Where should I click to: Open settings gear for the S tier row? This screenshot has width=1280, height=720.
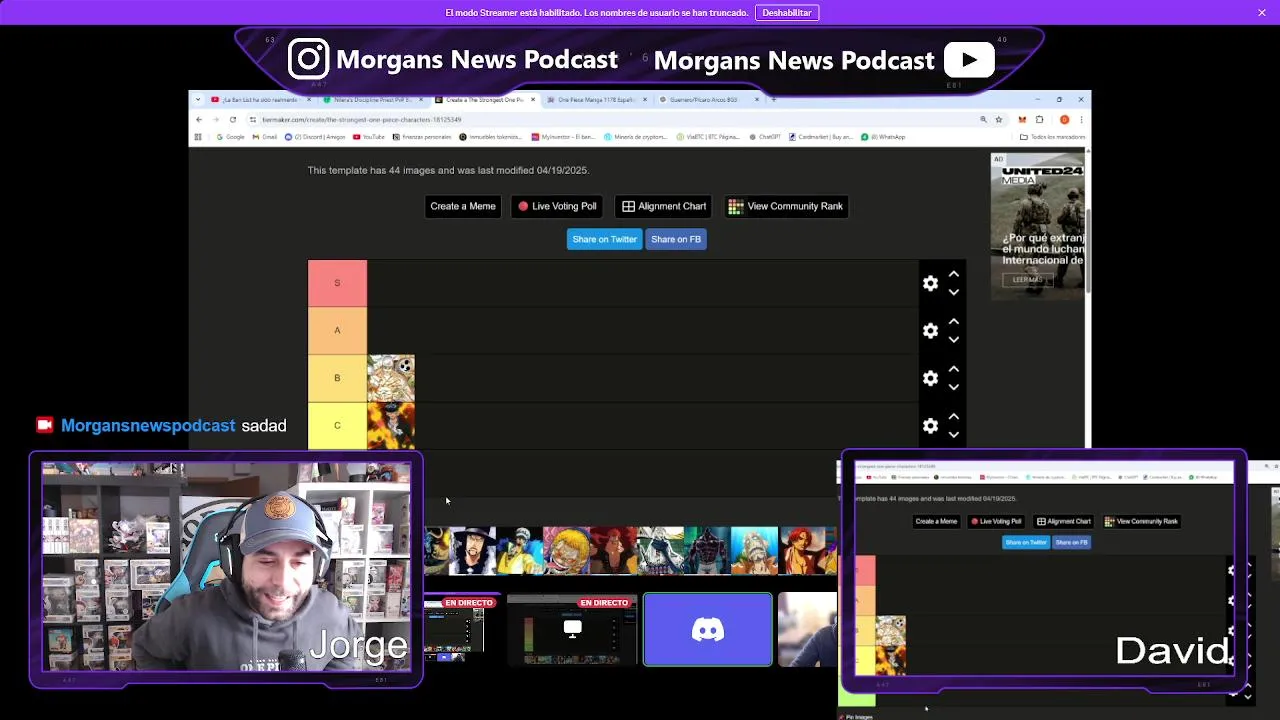pos(930,283)
